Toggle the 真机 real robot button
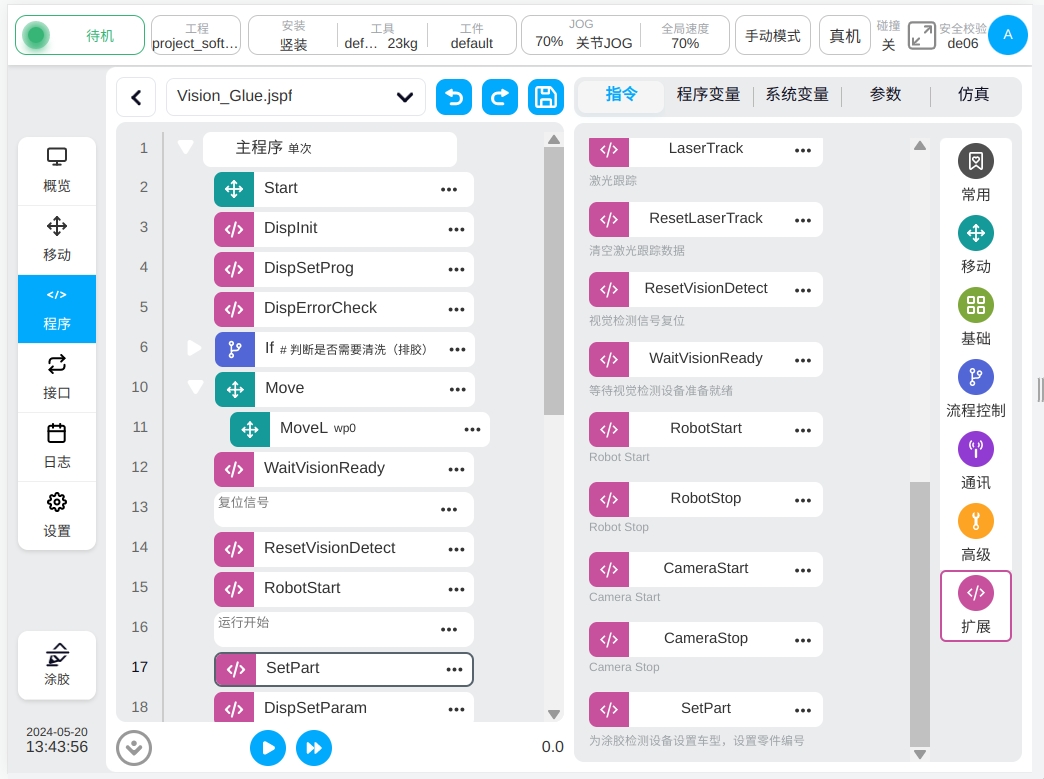Viewport: 1044px width, 779px height. (845, 36)
